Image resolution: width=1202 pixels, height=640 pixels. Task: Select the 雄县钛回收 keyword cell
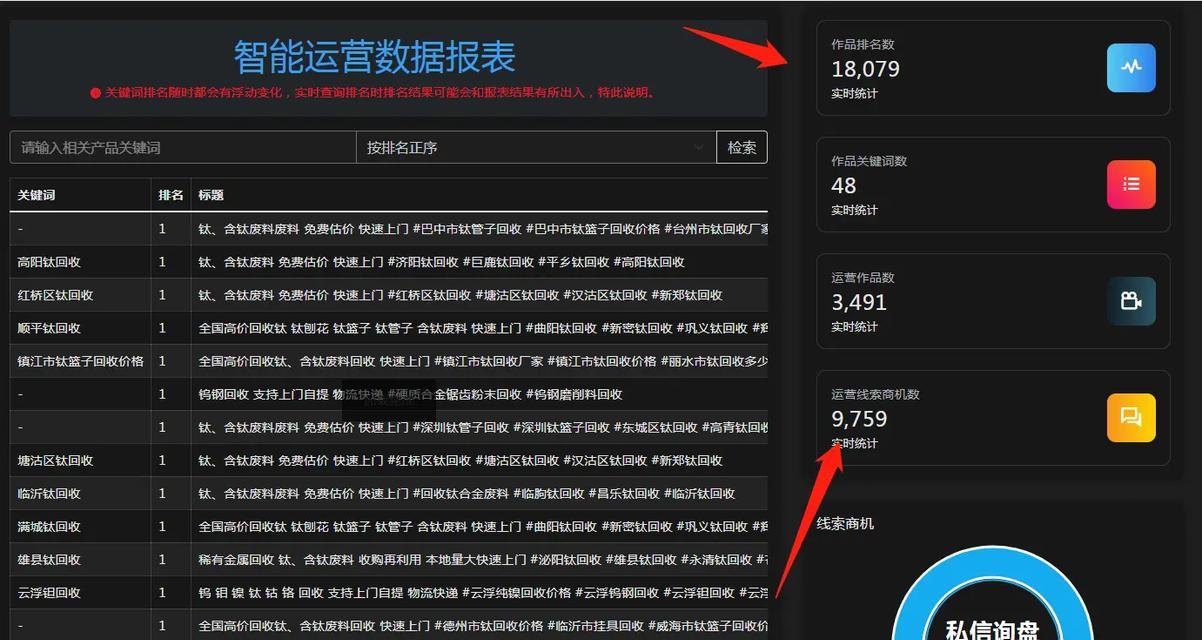[80, 559]
